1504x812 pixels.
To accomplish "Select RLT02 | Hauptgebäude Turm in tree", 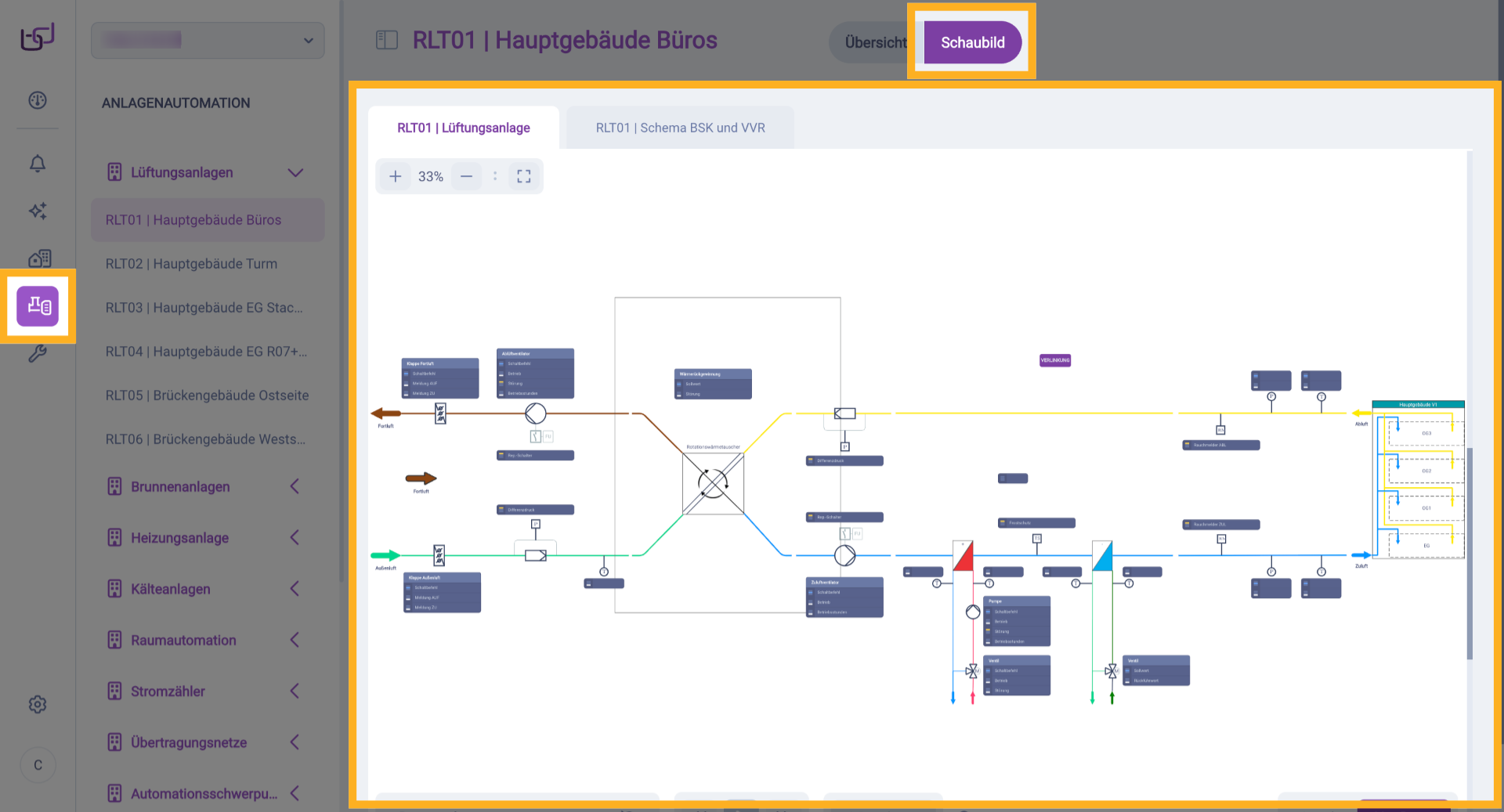I will tap(191, 264).
